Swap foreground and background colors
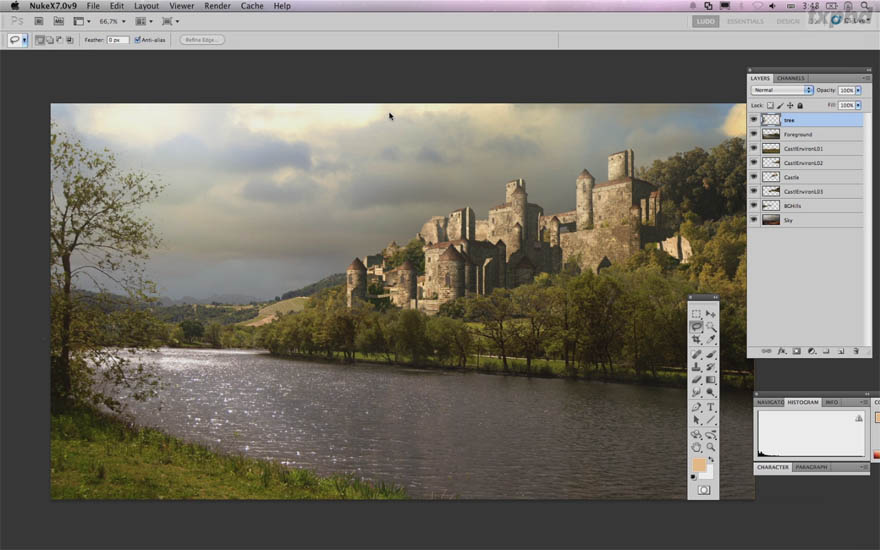This screenshot has height=550, width=880. coord(711,460)
